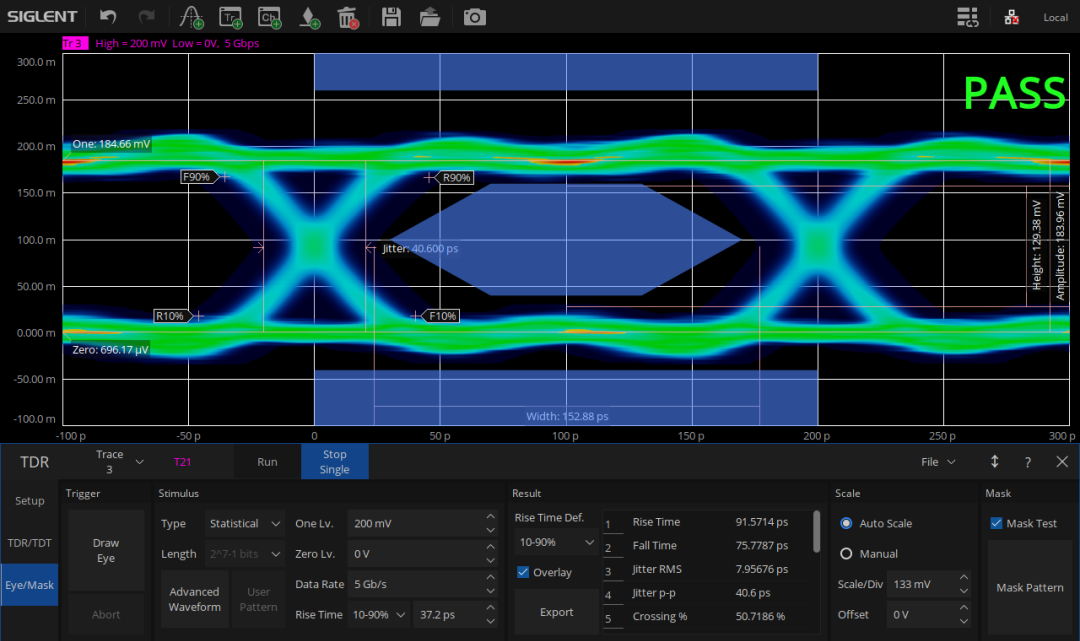The height and width of the screenshot is (641, 1080).
Task: Click the Undo arrow icon
Action: tap(108, 17)
